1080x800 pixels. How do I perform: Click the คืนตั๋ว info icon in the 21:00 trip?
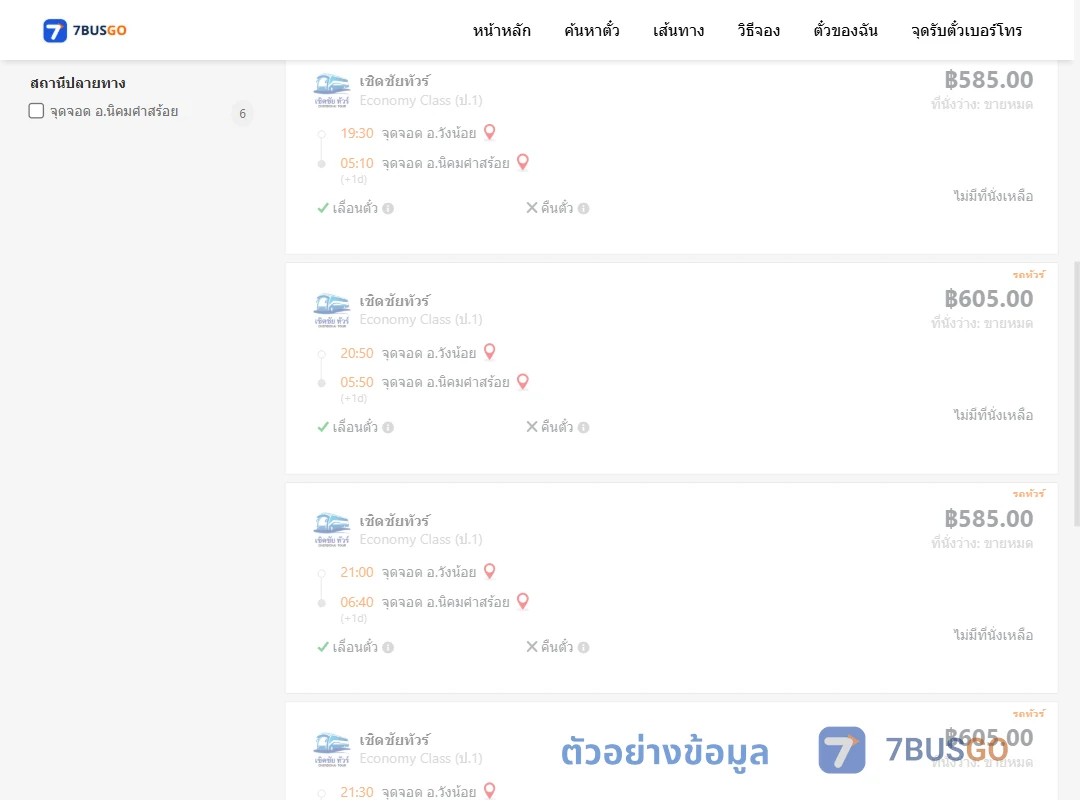click(x=583, y=647)
